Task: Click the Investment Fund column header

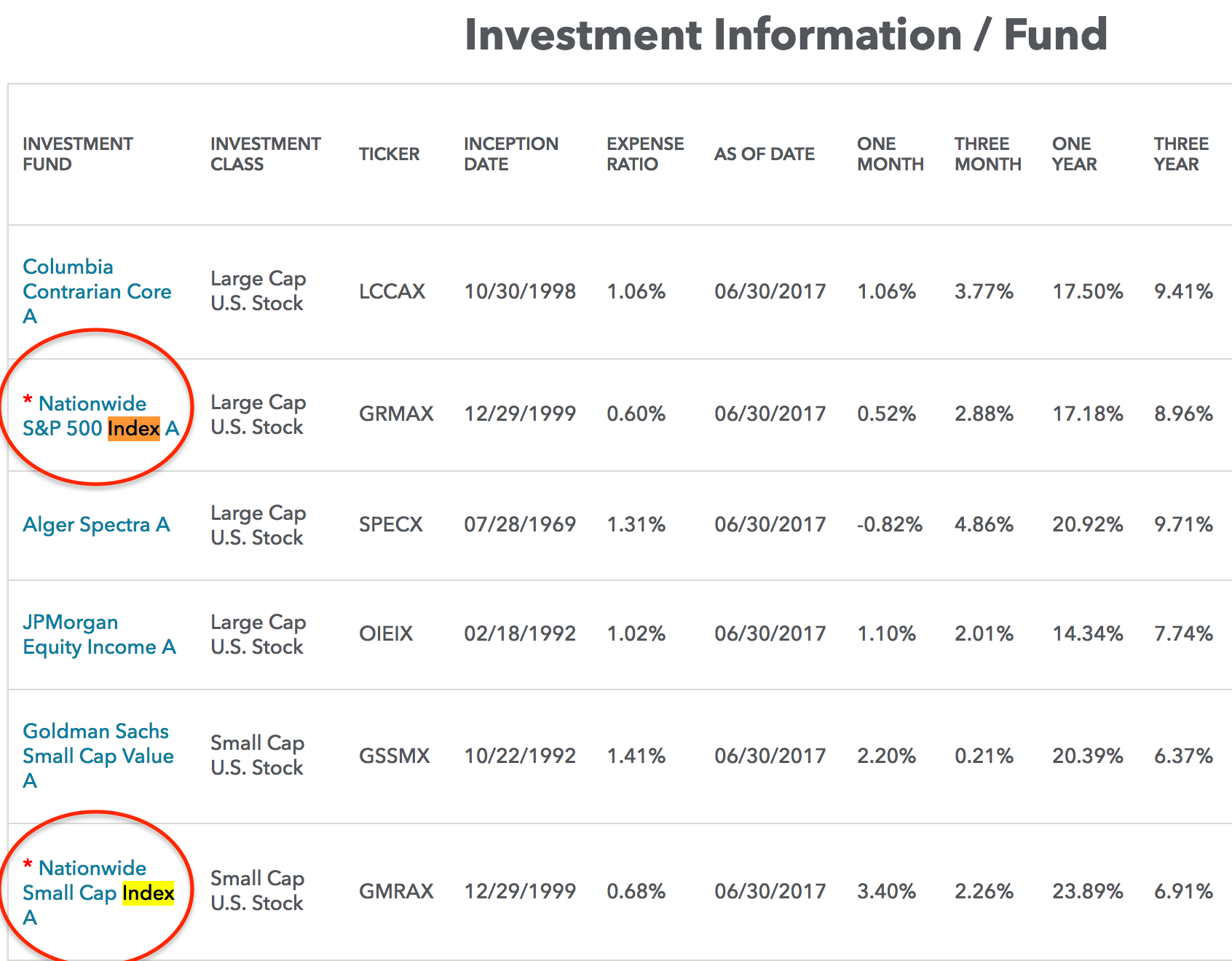Action: coord(77,154)
